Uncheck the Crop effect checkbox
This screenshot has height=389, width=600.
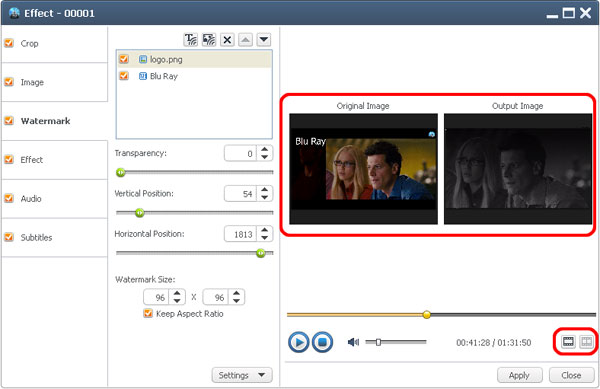(9, 43)
